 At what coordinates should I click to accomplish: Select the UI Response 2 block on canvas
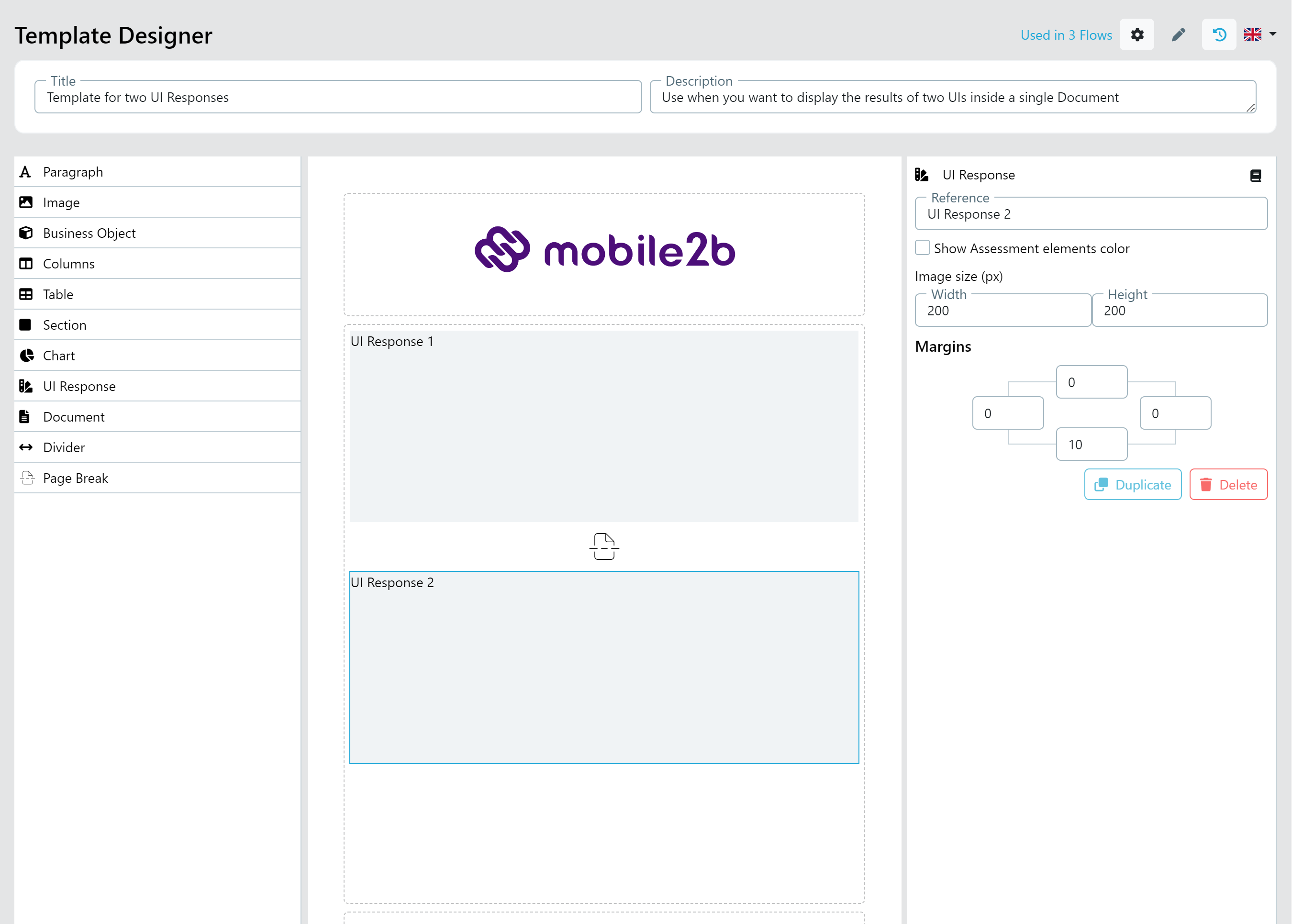tap(603, 668)
